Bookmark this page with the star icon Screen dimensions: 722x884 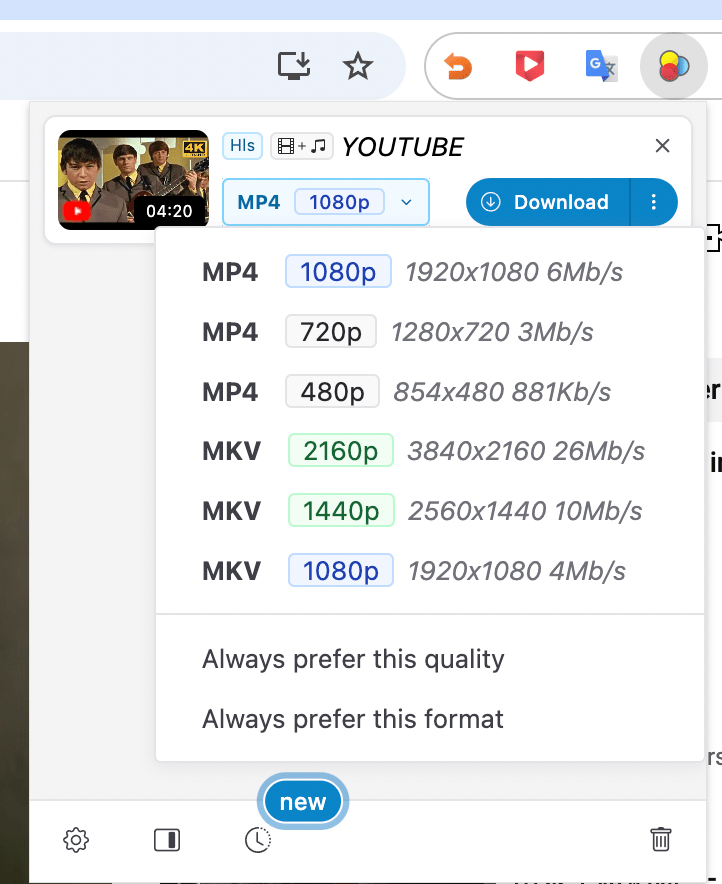357,67
